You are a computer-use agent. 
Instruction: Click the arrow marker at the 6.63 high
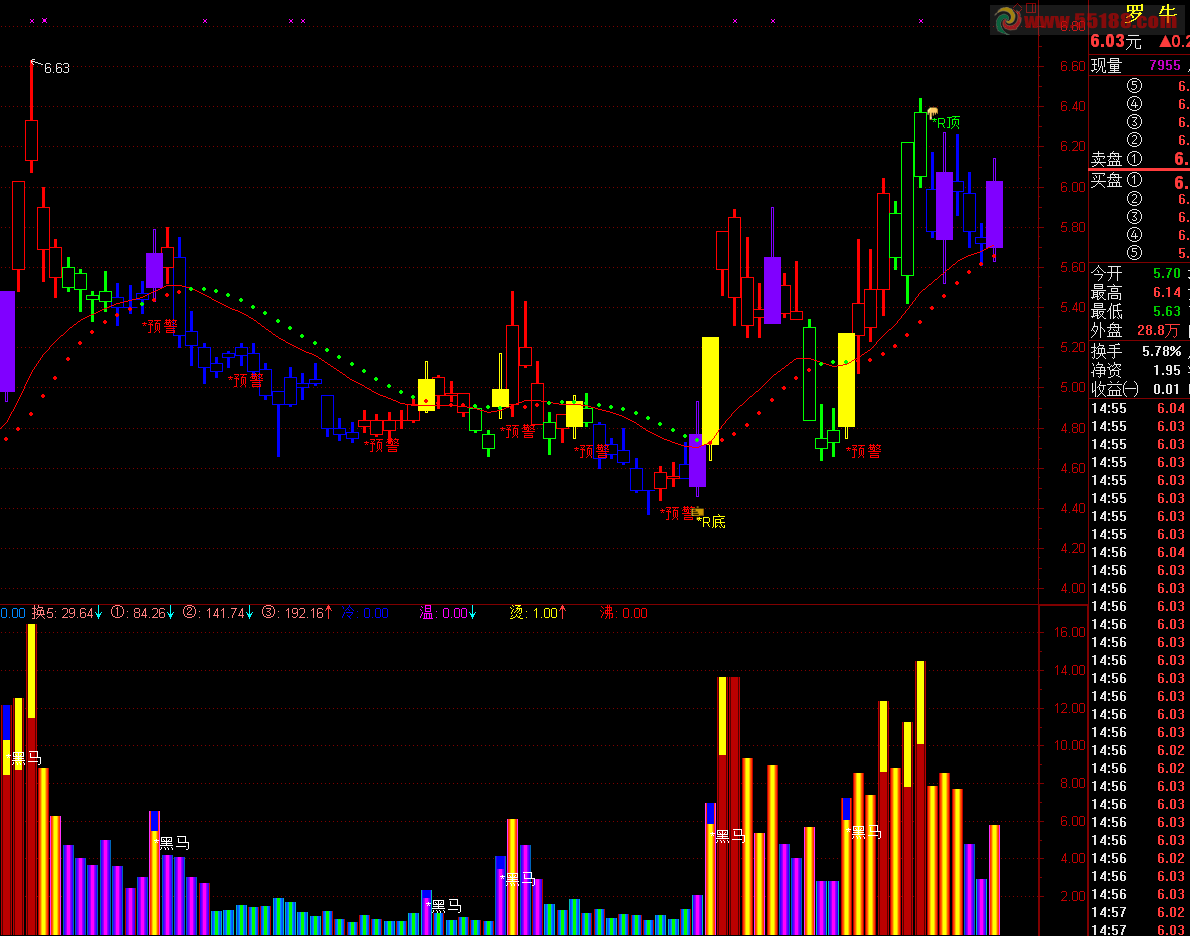point(36,62)
